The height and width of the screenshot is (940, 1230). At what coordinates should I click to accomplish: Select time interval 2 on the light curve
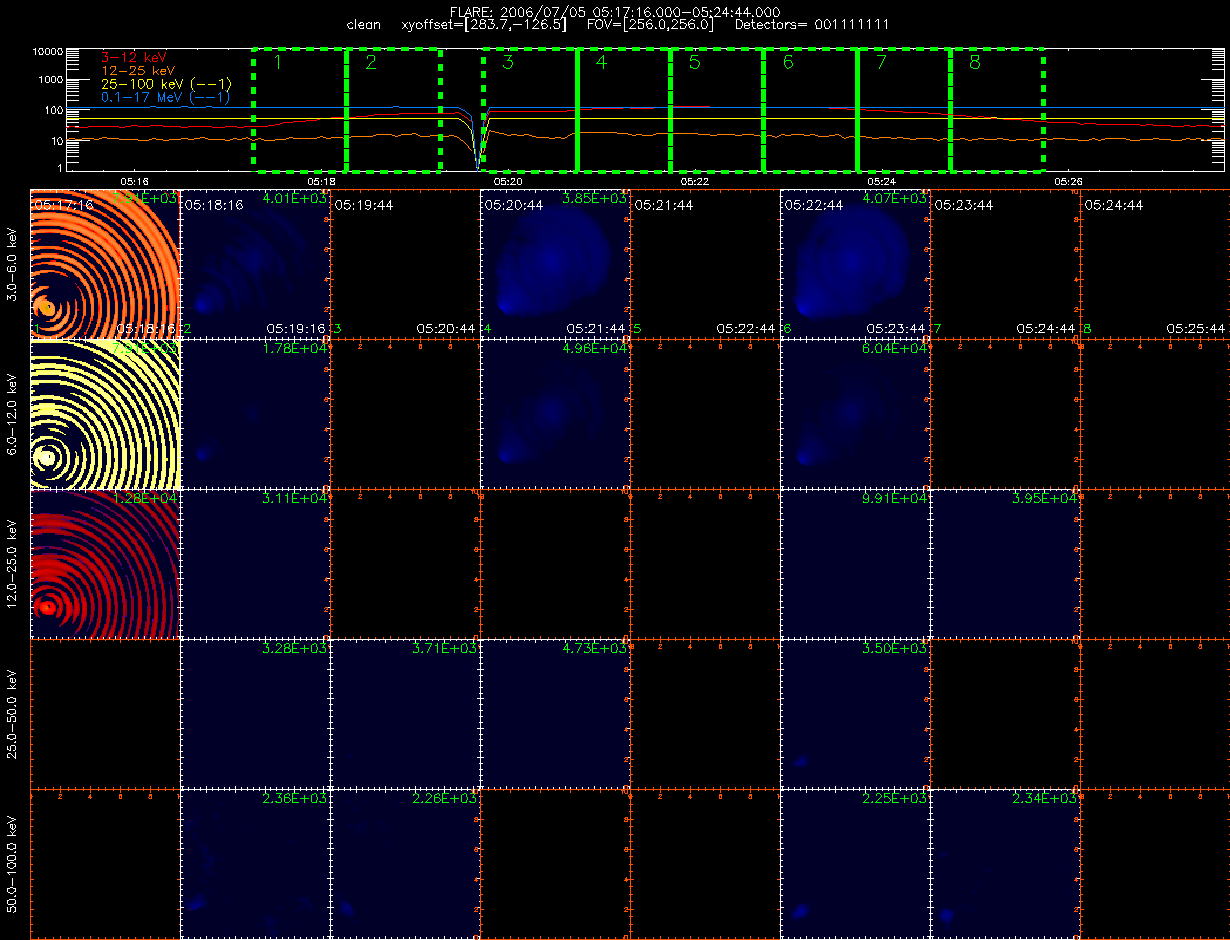394,109
